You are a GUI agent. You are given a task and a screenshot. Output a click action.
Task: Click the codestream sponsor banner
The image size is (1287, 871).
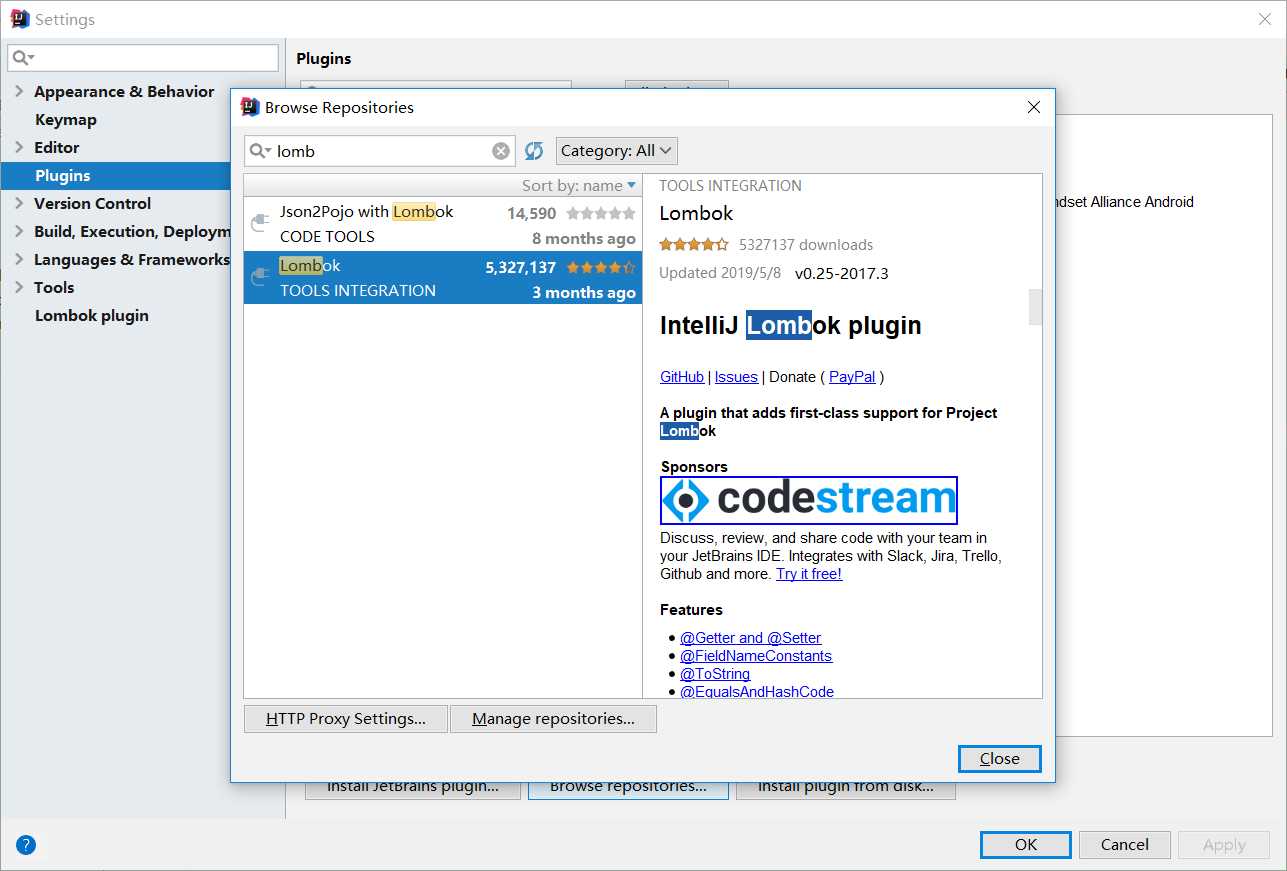[x=809, y=500]
